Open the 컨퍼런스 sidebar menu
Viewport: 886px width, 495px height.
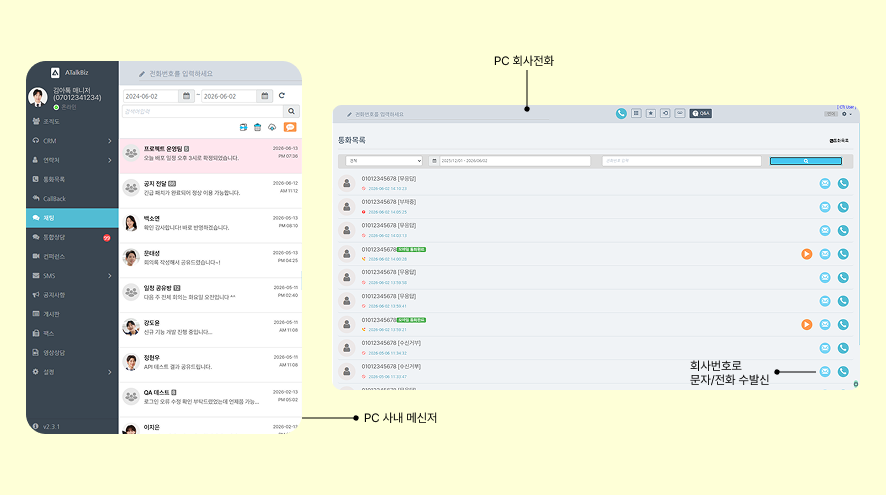pos(72,257)
